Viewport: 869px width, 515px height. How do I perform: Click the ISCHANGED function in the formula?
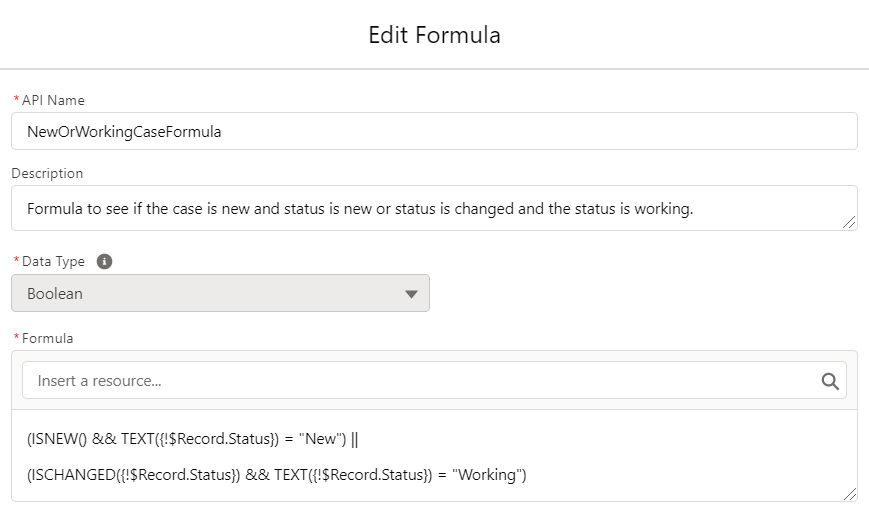coord(71,475)
